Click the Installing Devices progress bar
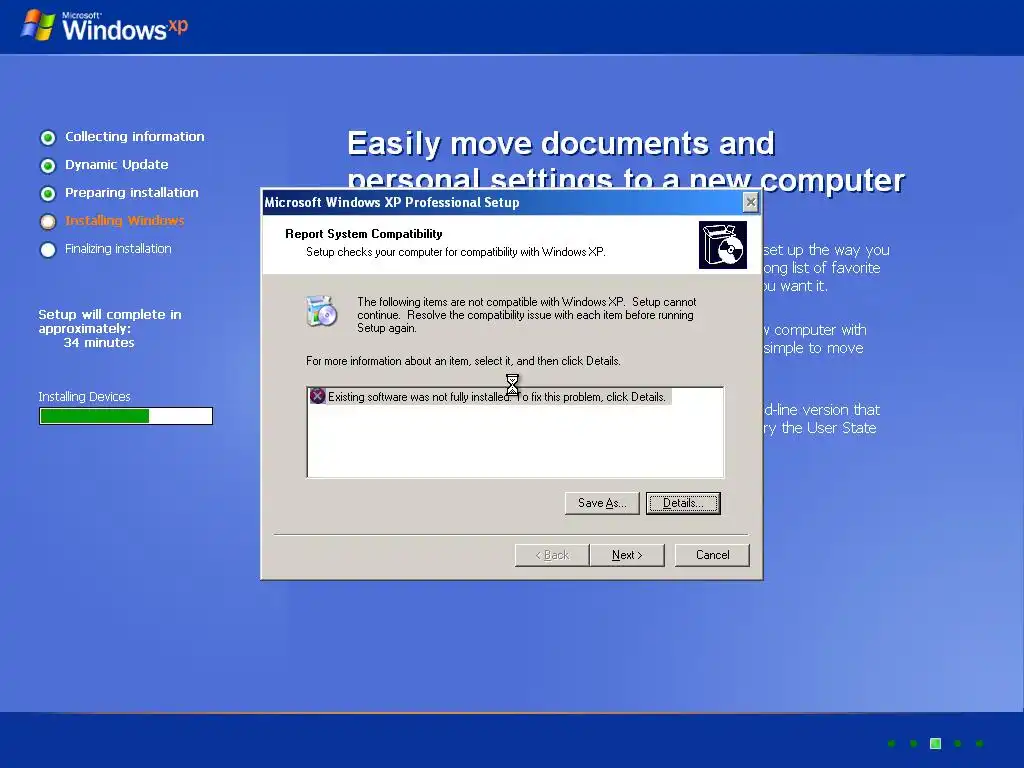 click(125, 416)
